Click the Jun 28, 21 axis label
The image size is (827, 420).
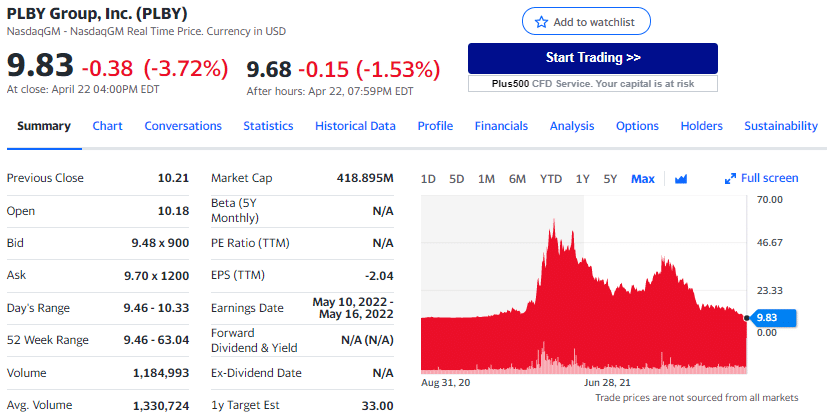[607, 383]
